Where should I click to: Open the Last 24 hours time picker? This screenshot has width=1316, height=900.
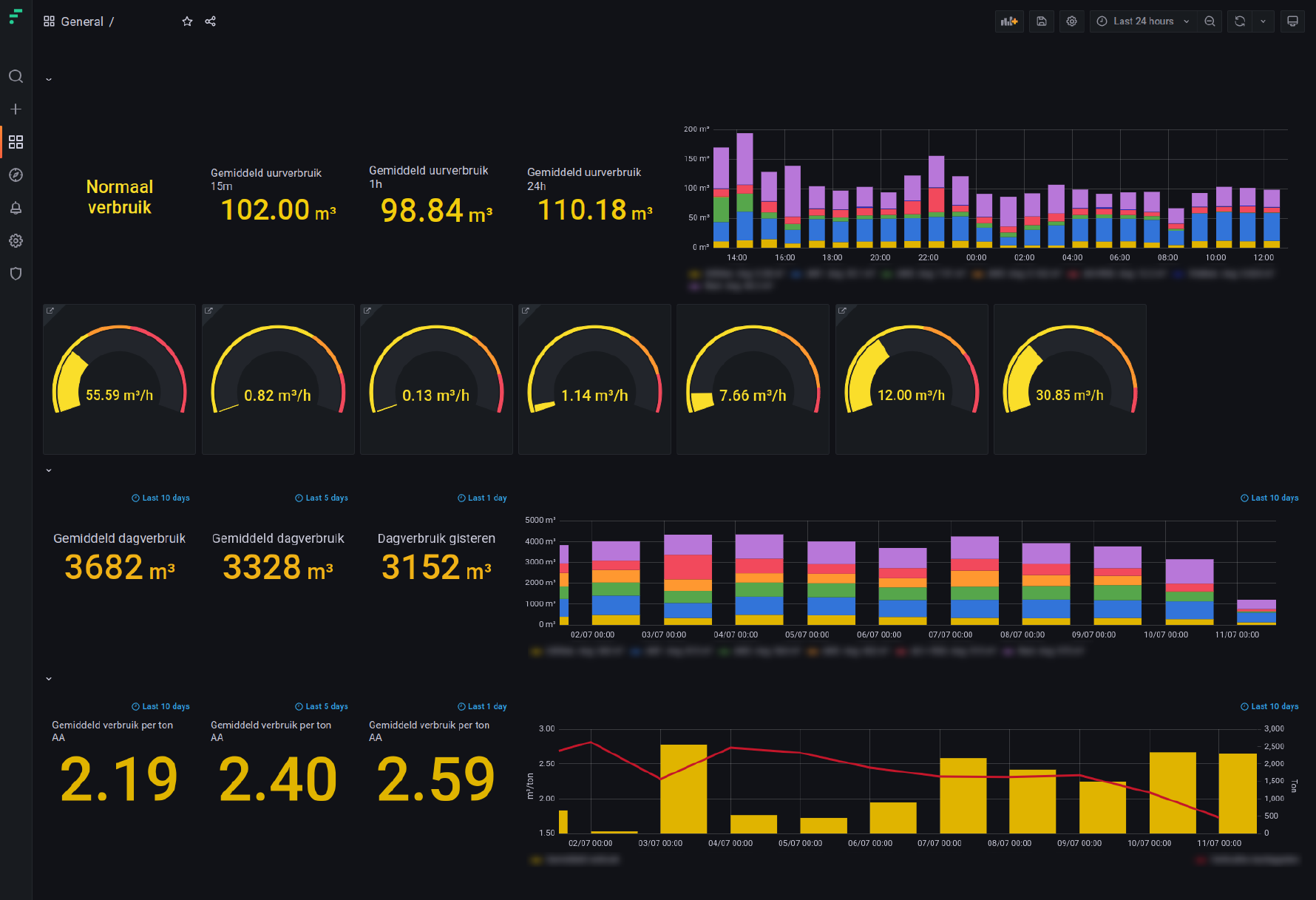click(x=1143, y=21)
